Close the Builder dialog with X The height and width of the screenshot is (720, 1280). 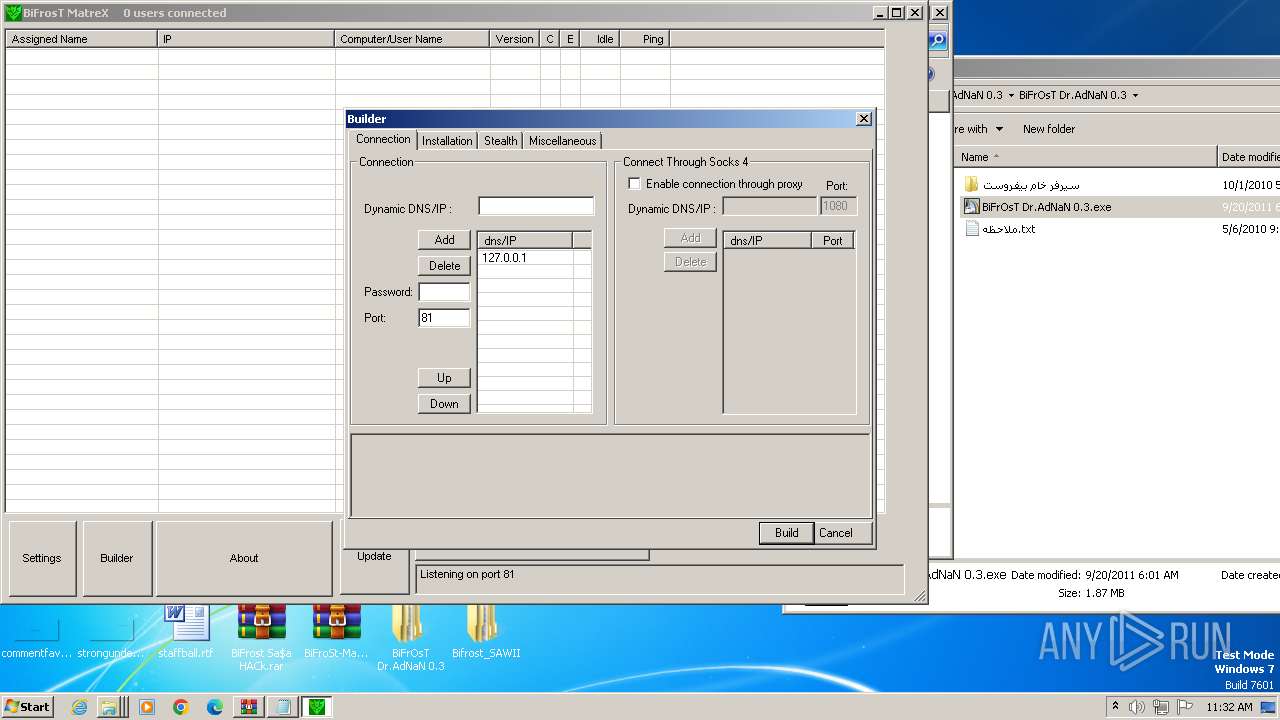click(x=864, y=118)
